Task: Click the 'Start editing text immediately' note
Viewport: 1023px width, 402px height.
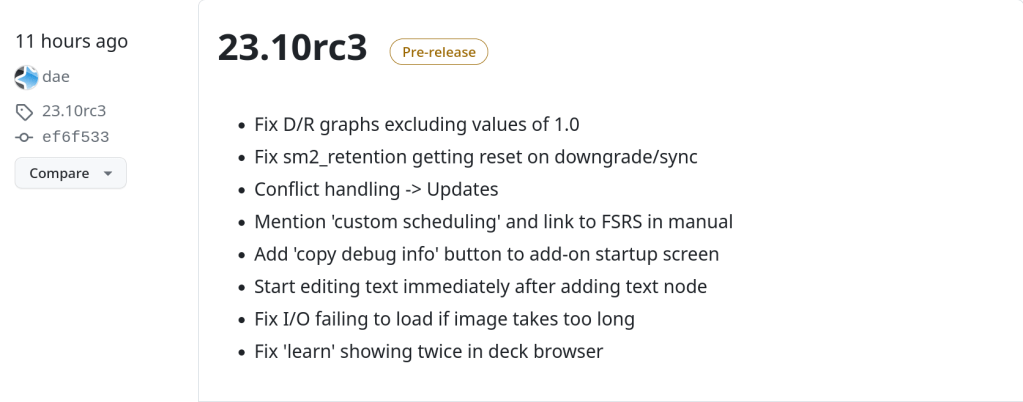Action: click(x=481, y=286)
